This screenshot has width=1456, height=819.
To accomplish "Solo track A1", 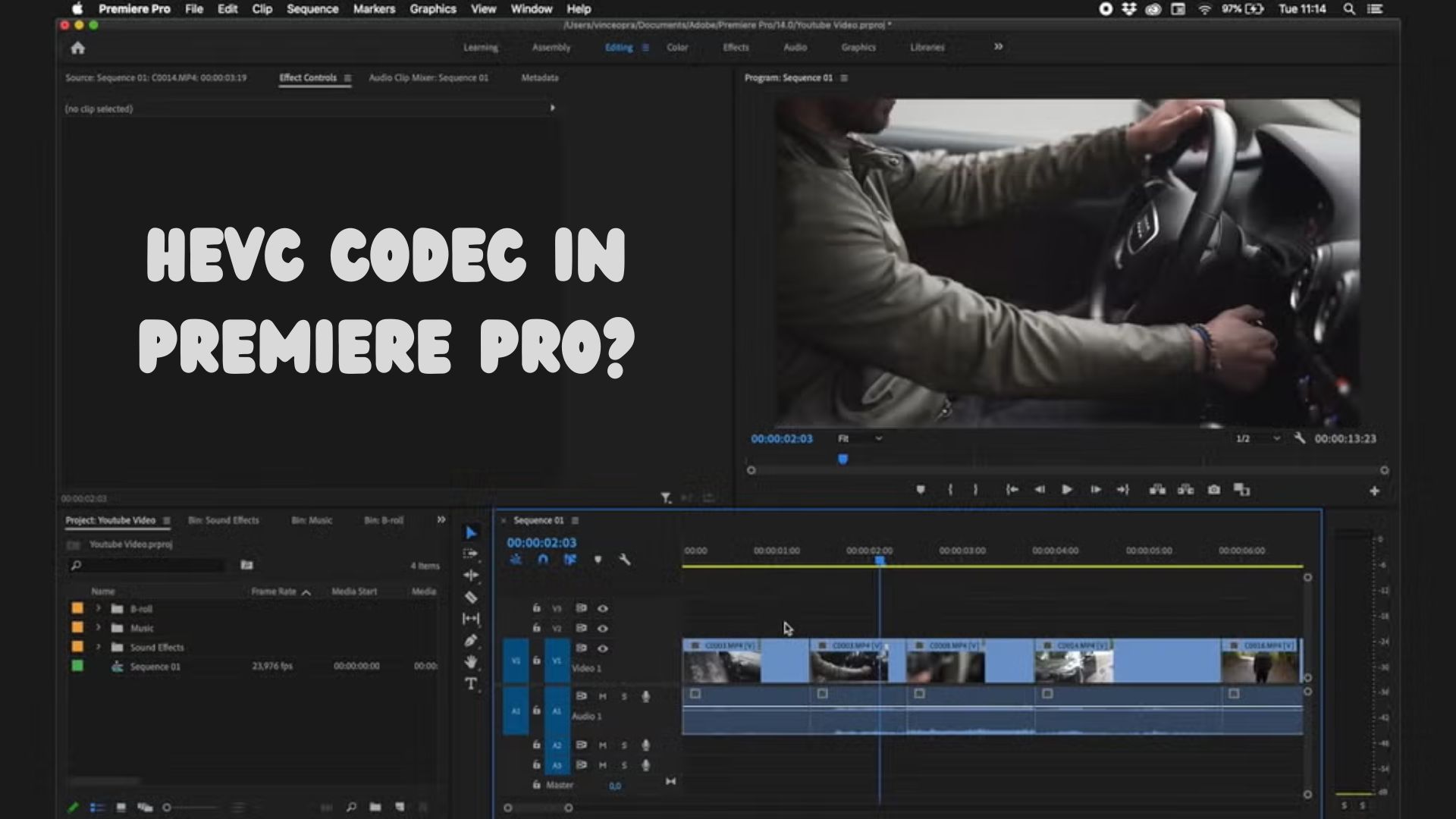I will pyautogui.click(x=624, y=696).
